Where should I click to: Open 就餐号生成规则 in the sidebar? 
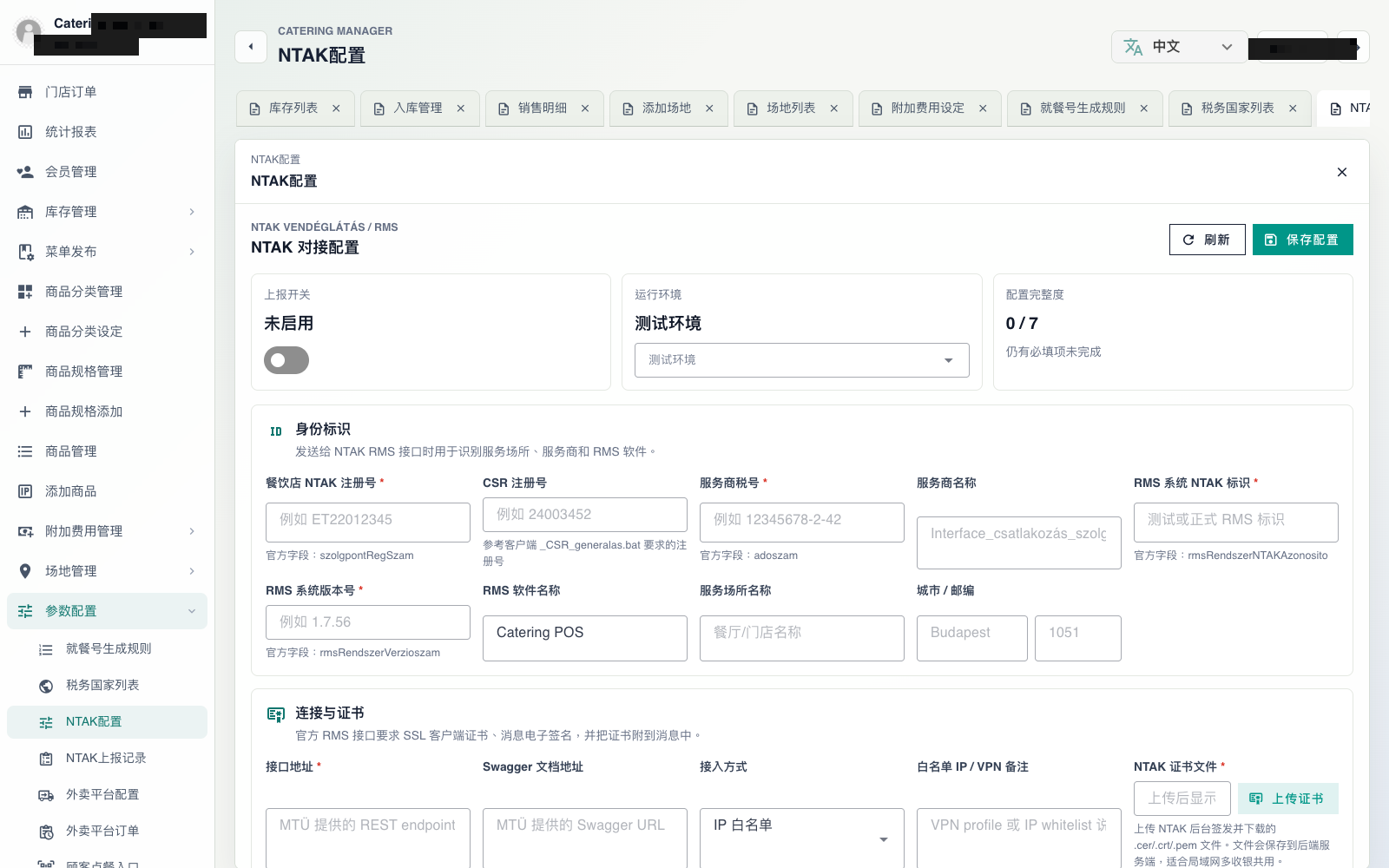[x=108, y=649]
